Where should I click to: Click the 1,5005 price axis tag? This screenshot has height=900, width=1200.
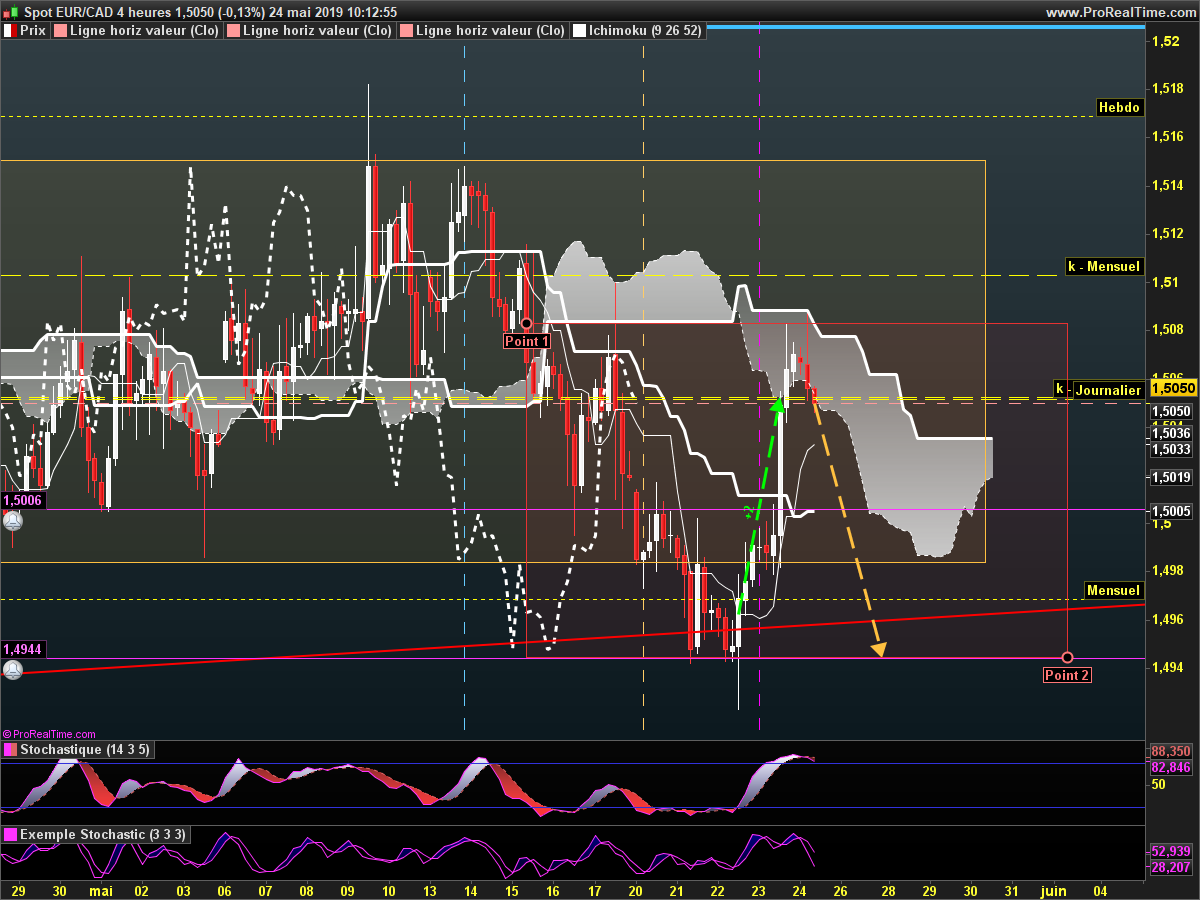pos(1170,510)
